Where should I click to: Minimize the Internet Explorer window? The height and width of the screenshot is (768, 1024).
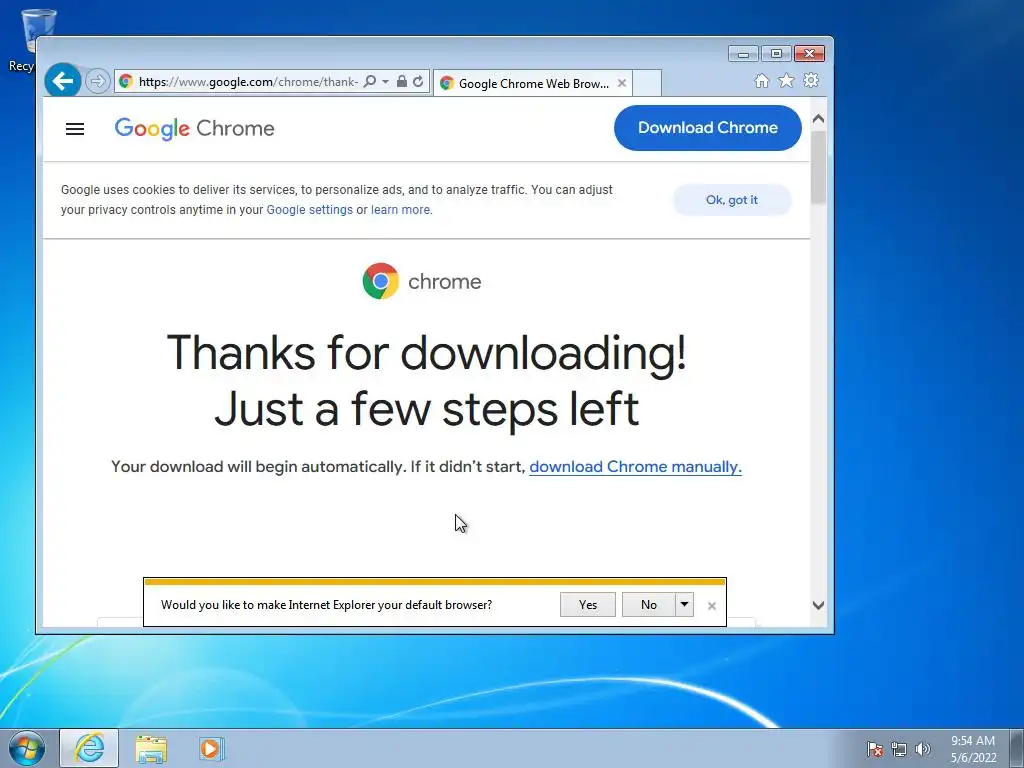click(743, 54)
